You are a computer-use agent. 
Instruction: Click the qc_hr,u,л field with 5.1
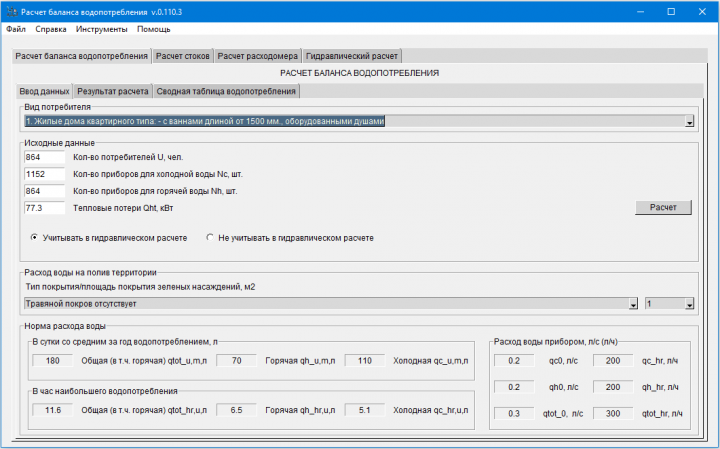pyautogui.click(x=365, y=410)
